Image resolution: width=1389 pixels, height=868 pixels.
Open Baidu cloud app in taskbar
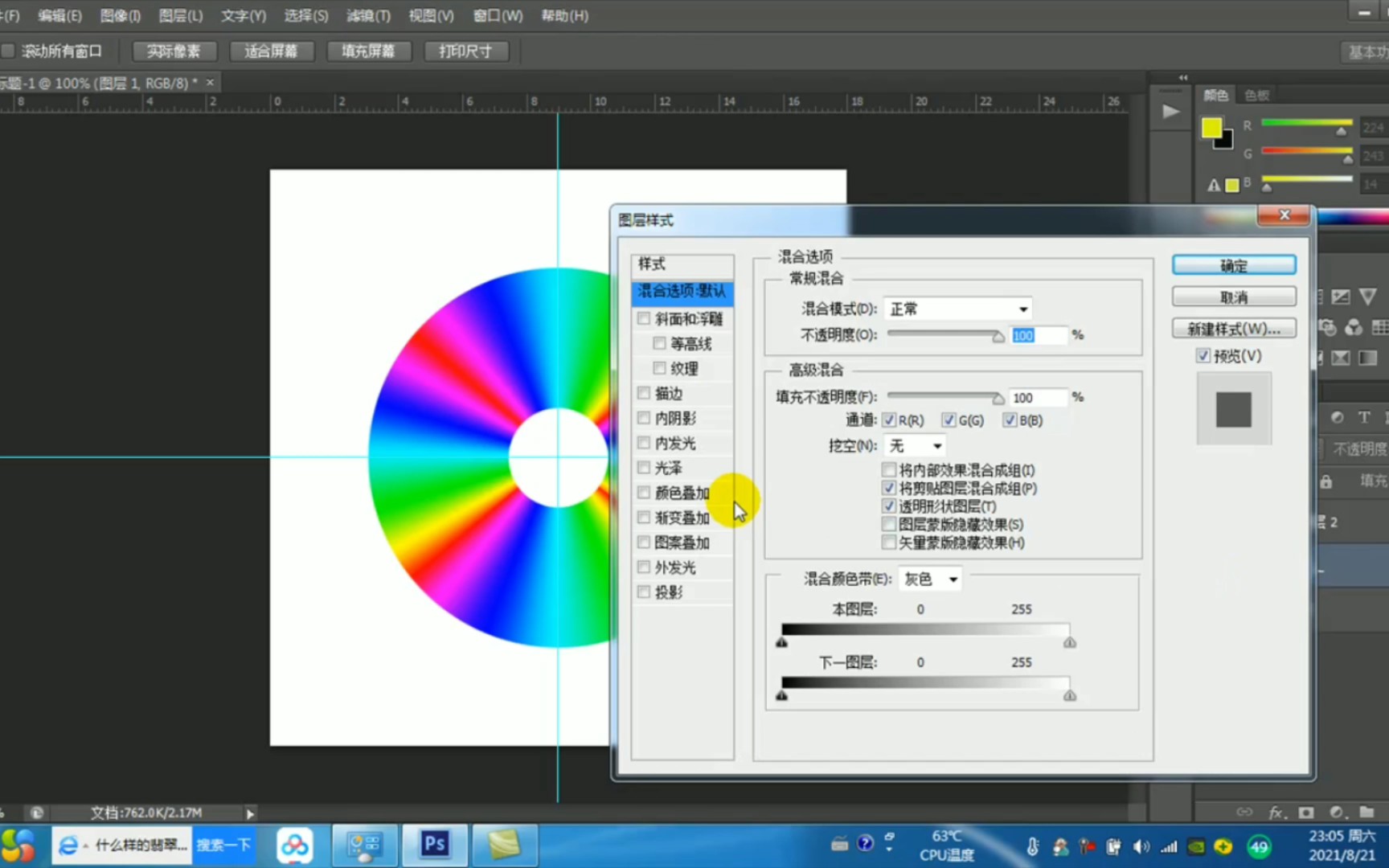pos(294,845)
